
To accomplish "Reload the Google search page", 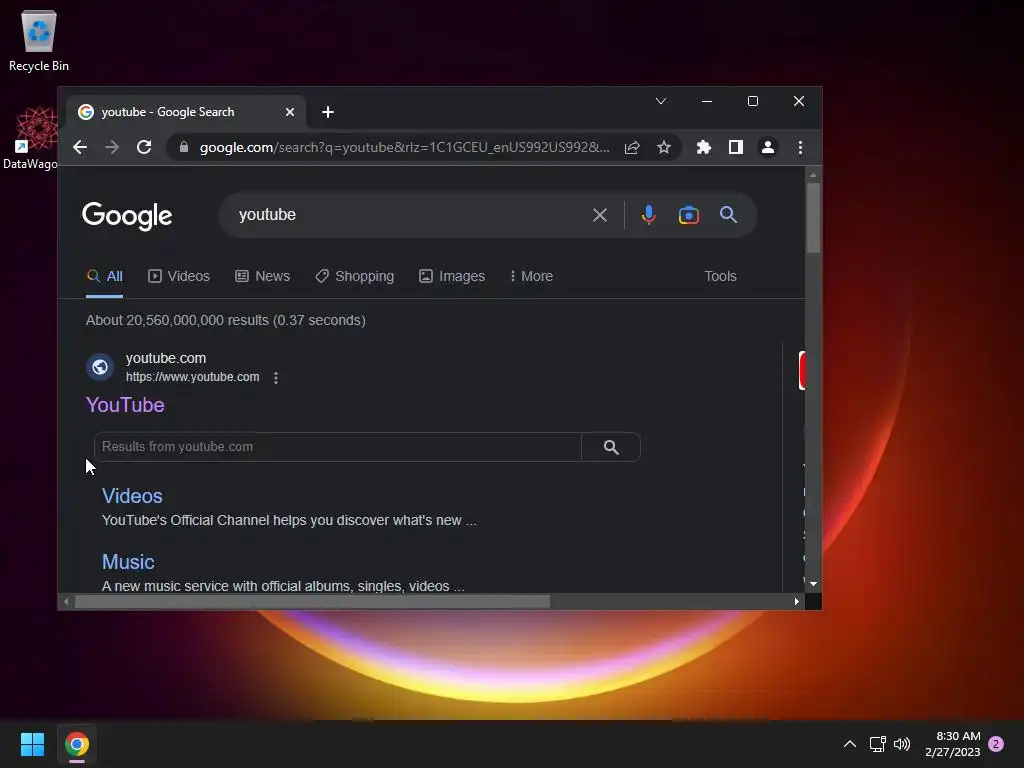I will click(144, 148).
